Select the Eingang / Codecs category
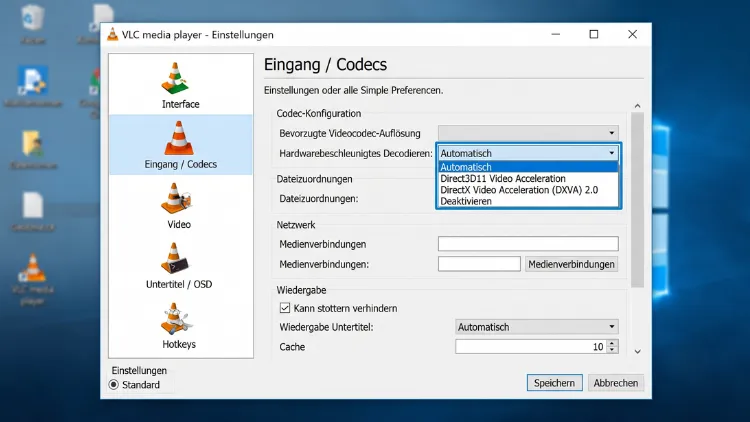 [180, 144]
